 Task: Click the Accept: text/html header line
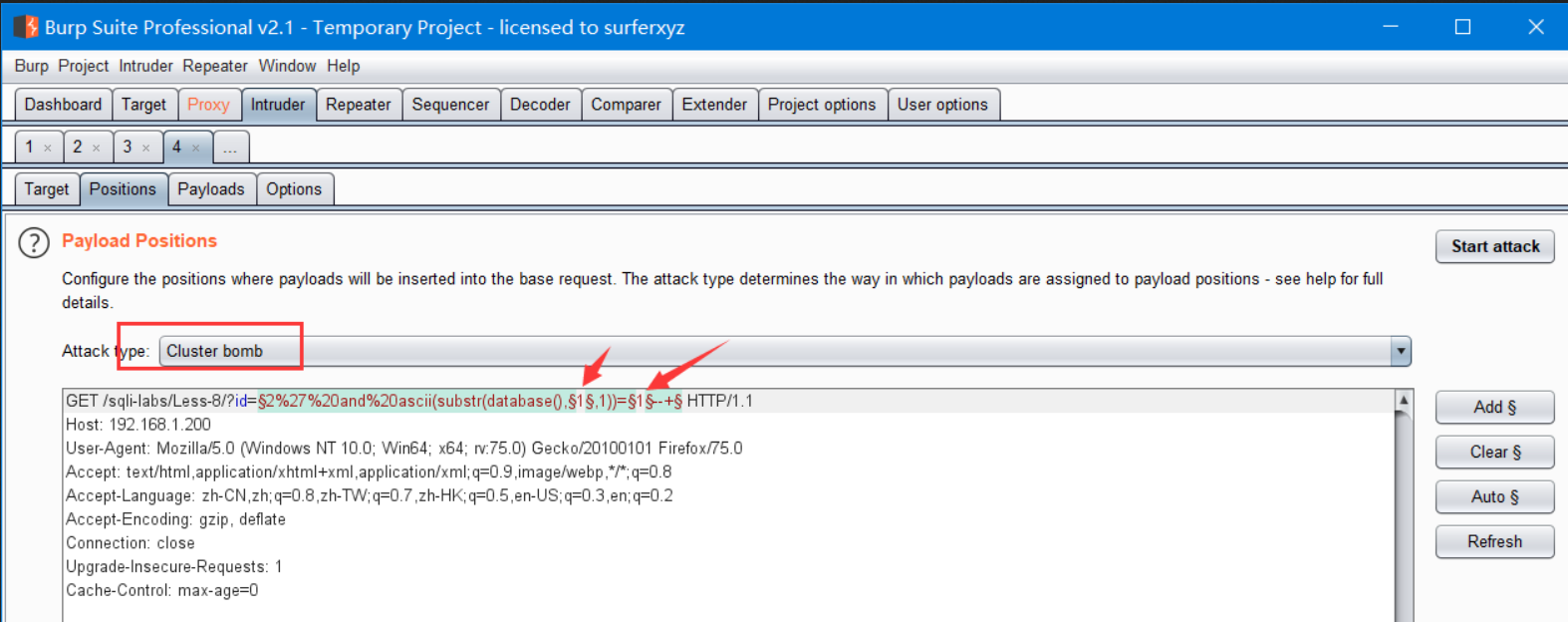point(369,472)
